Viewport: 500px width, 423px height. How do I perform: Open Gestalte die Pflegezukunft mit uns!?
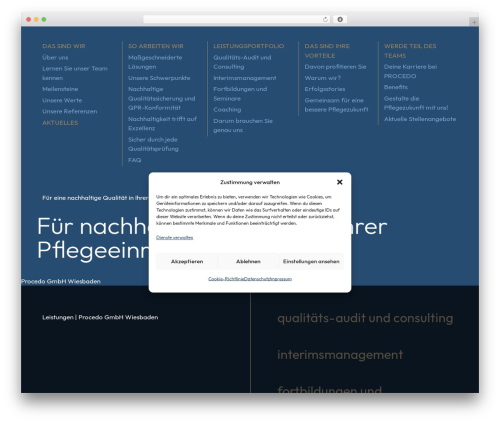[x=416, y=103]
